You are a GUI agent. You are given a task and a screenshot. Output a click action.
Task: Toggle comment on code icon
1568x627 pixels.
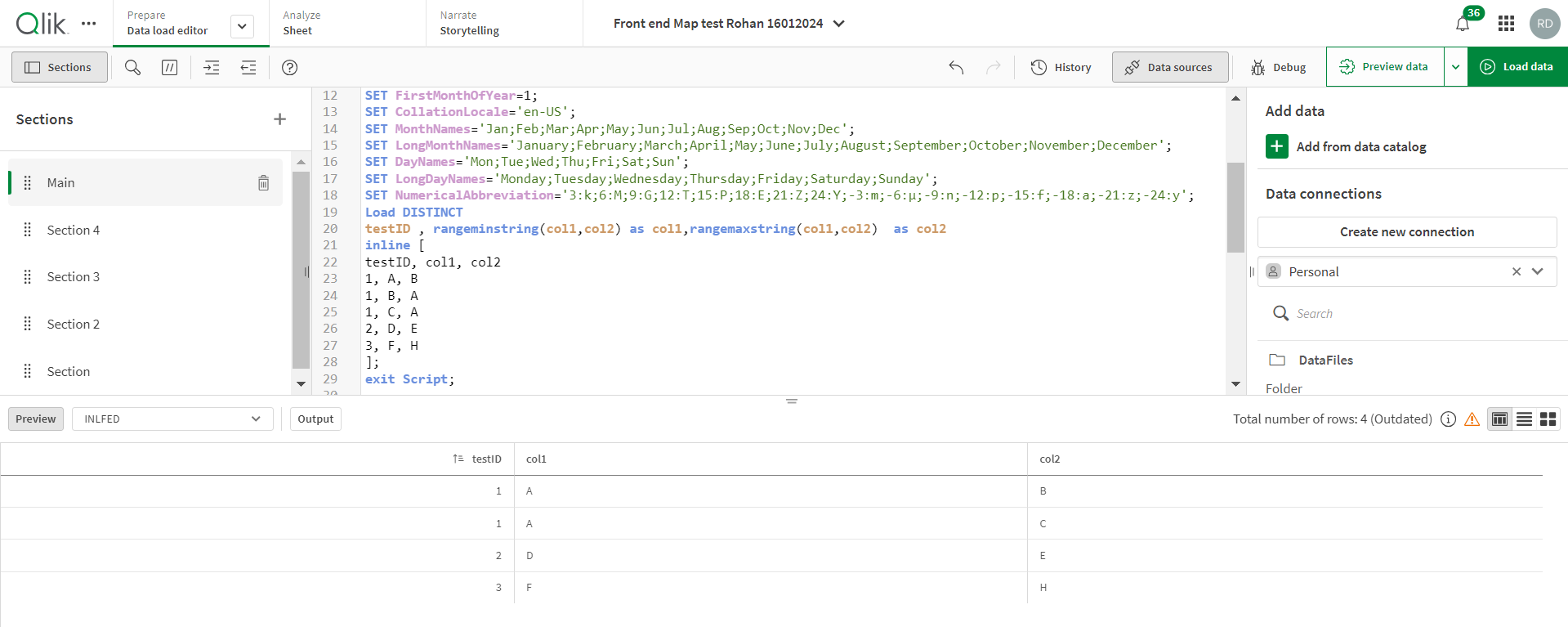[x=169, y=67]
